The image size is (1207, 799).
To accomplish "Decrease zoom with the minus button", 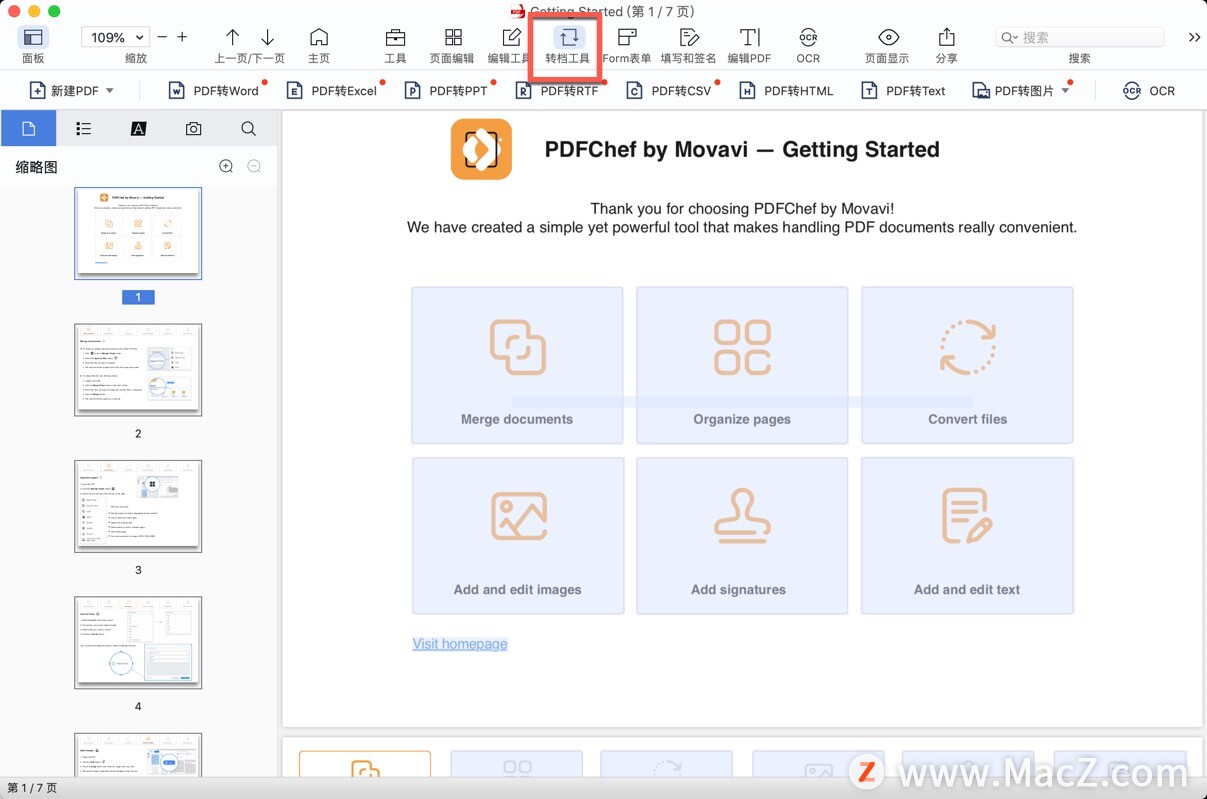I will tap(162, 37).
